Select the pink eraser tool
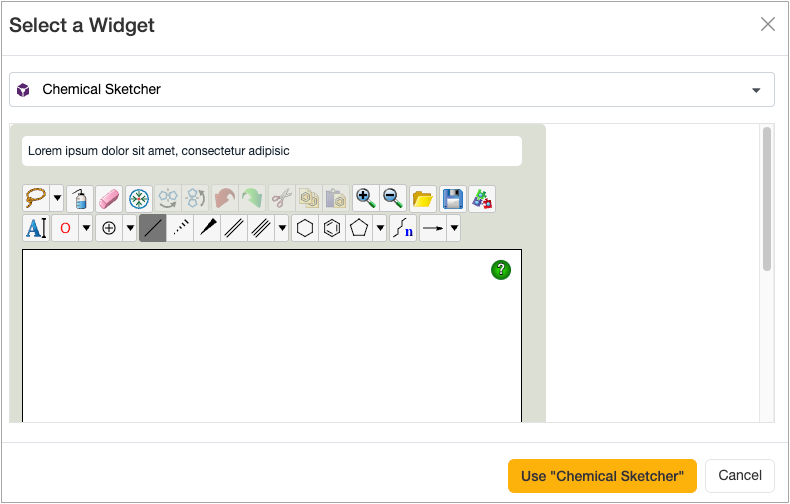The image size is (790, 504). click(109, 199)
